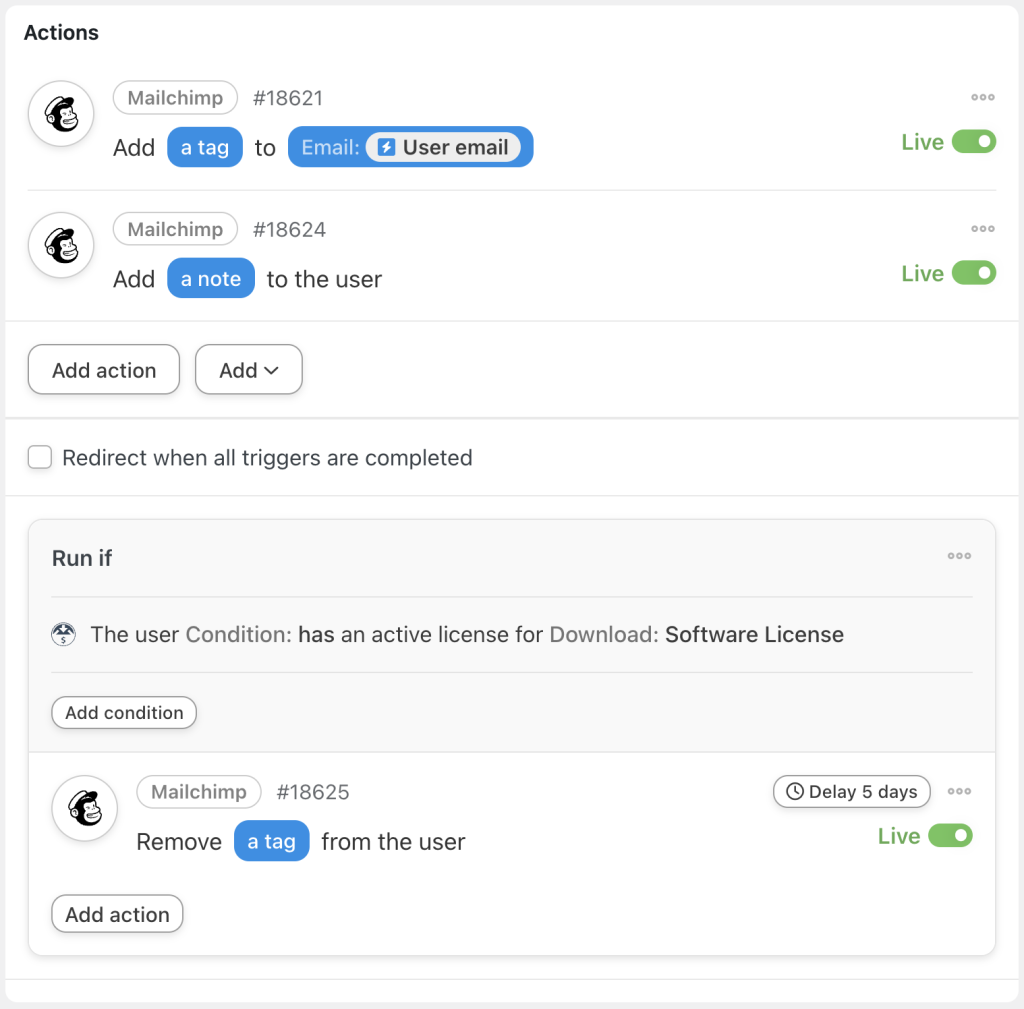Turn off Live for the Remove a tag action

(x=949, y=835)
